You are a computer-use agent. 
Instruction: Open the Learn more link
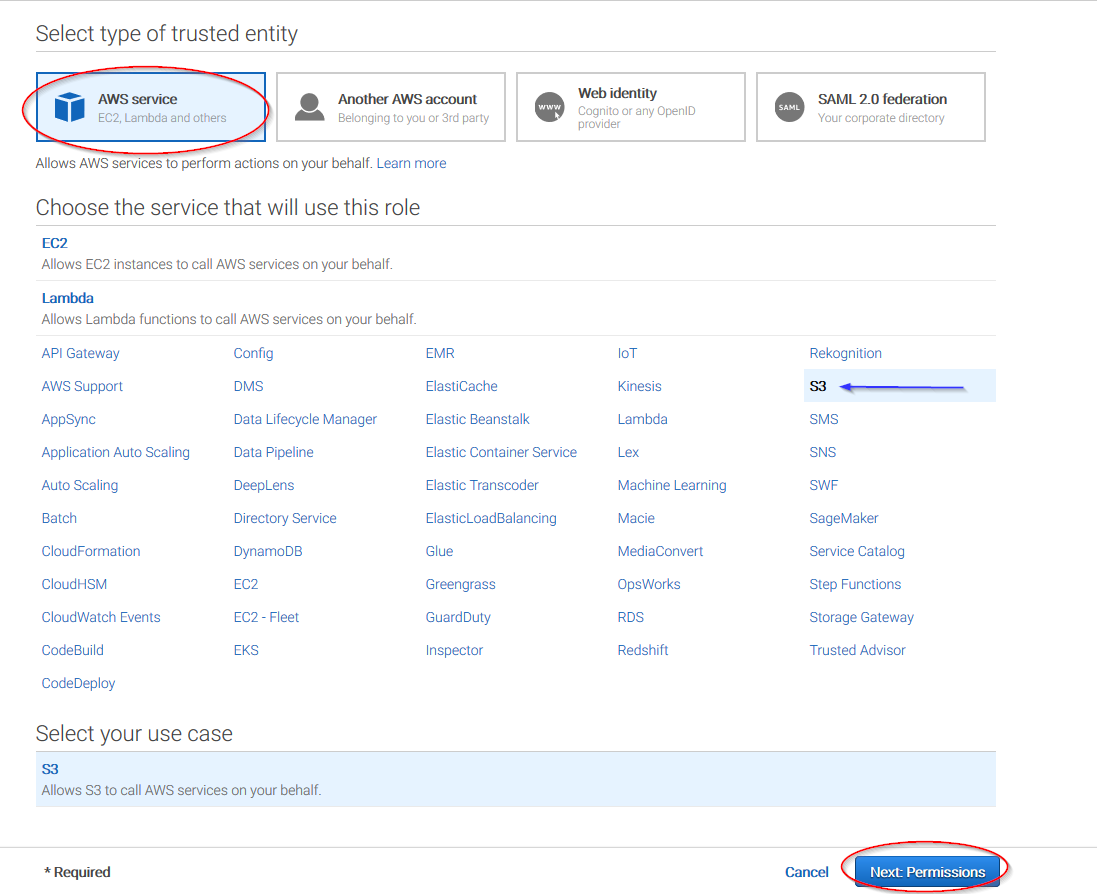(411, 163)
